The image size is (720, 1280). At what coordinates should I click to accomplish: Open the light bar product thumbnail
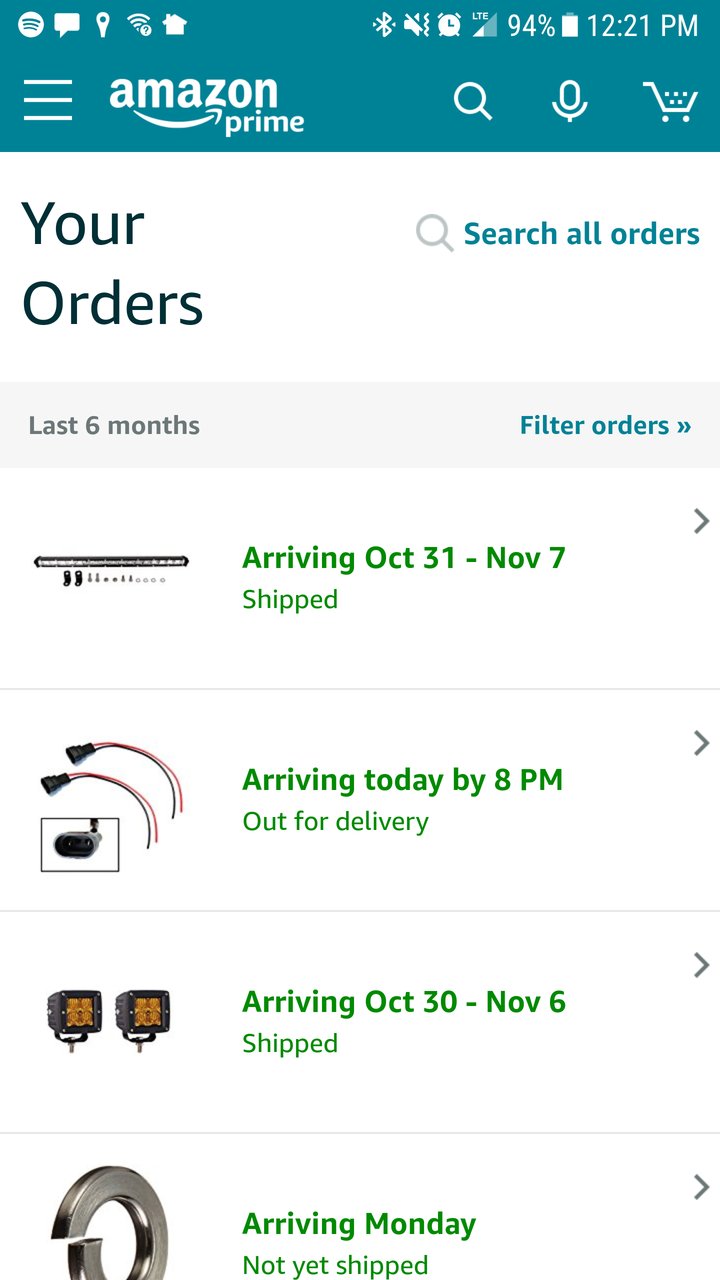111,568
